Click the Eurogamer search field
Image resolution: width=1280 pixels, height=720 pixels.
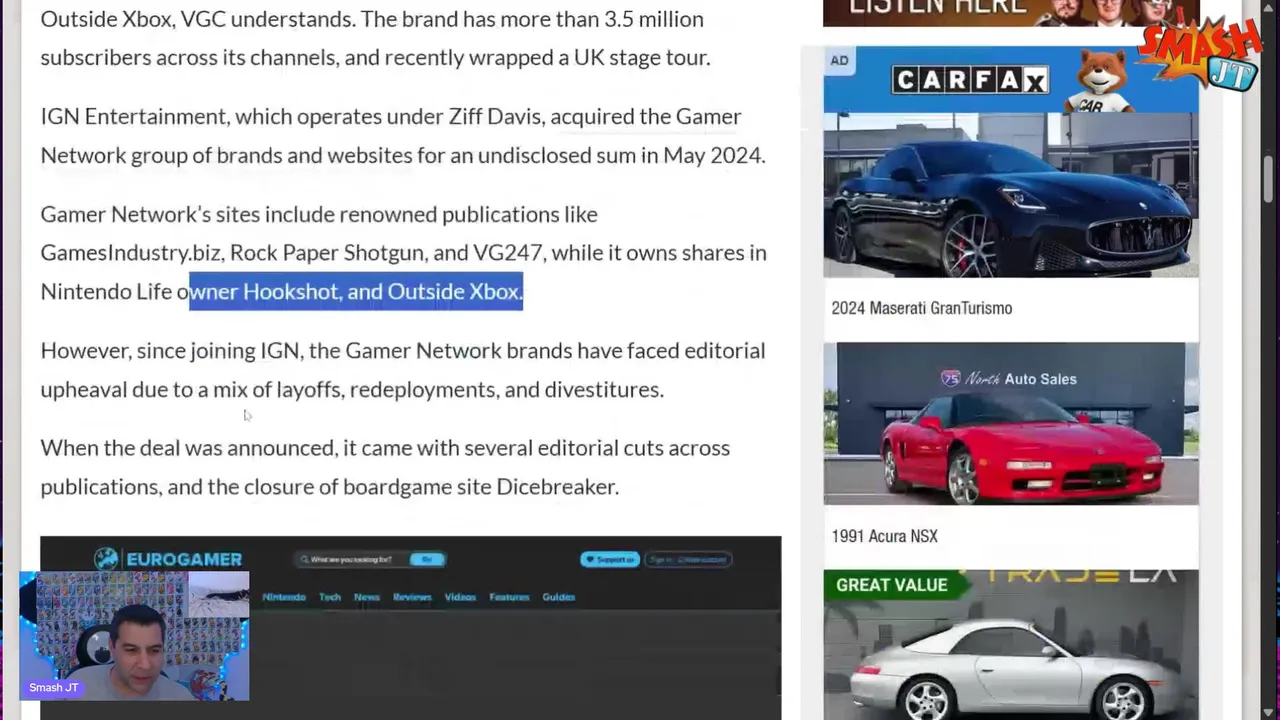click(x=352, y=559)
